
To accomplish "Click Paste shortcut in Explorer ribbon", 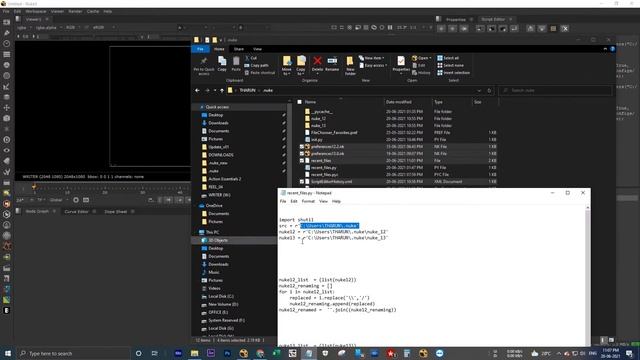I will (x=260, y=73).
